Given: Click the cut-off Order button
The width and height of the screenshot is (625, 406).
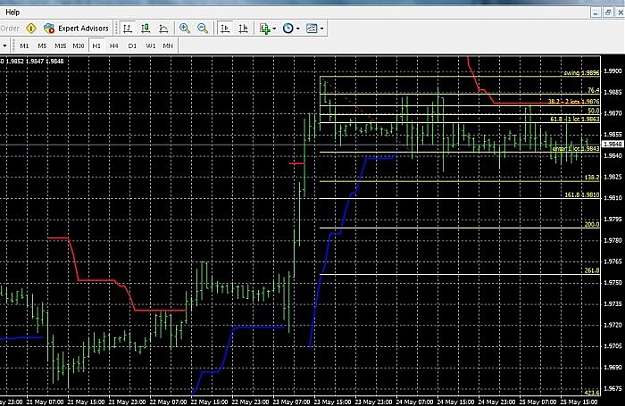Looking at the screenshot, I should click(x=10, y=28).
